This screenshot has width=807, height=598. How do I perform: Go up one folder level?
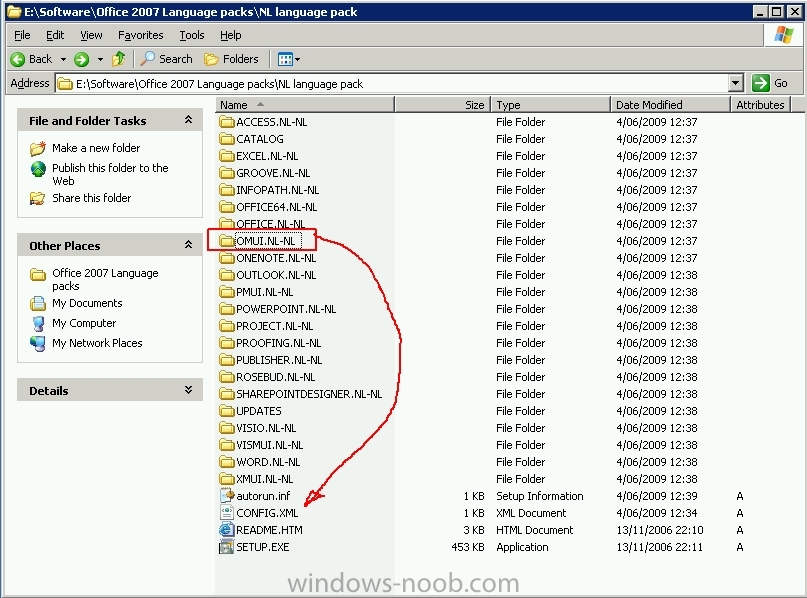pos(119,59)
